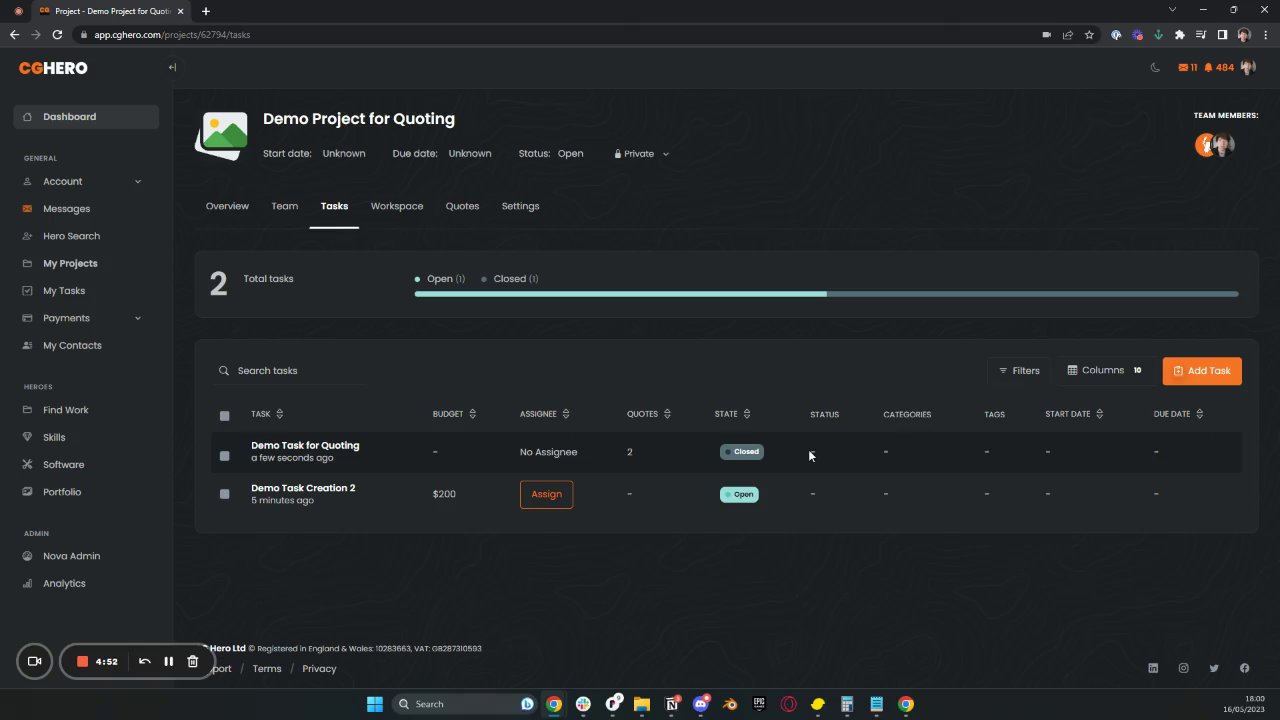Open the LinkedIn footer icon
Image resolution: width=1280 pixels, height=720 pixels.
point(1153,668)
